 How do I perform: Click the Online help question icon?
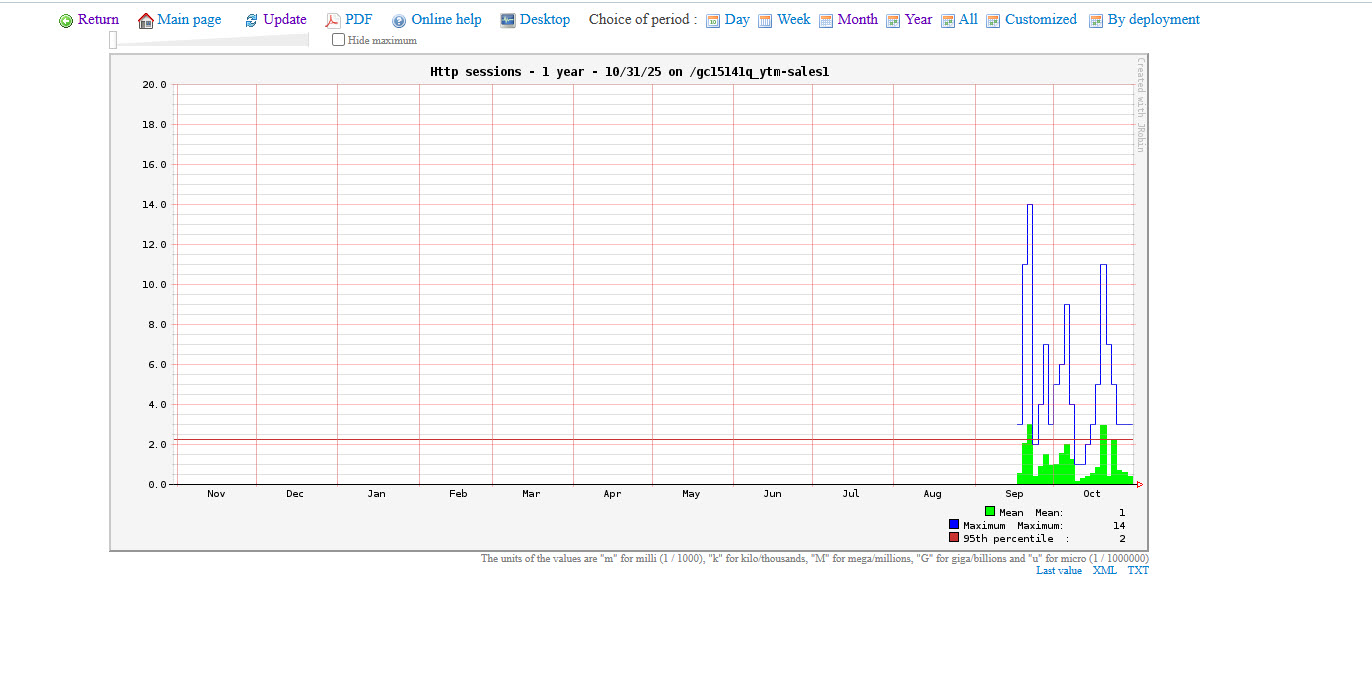399,21
